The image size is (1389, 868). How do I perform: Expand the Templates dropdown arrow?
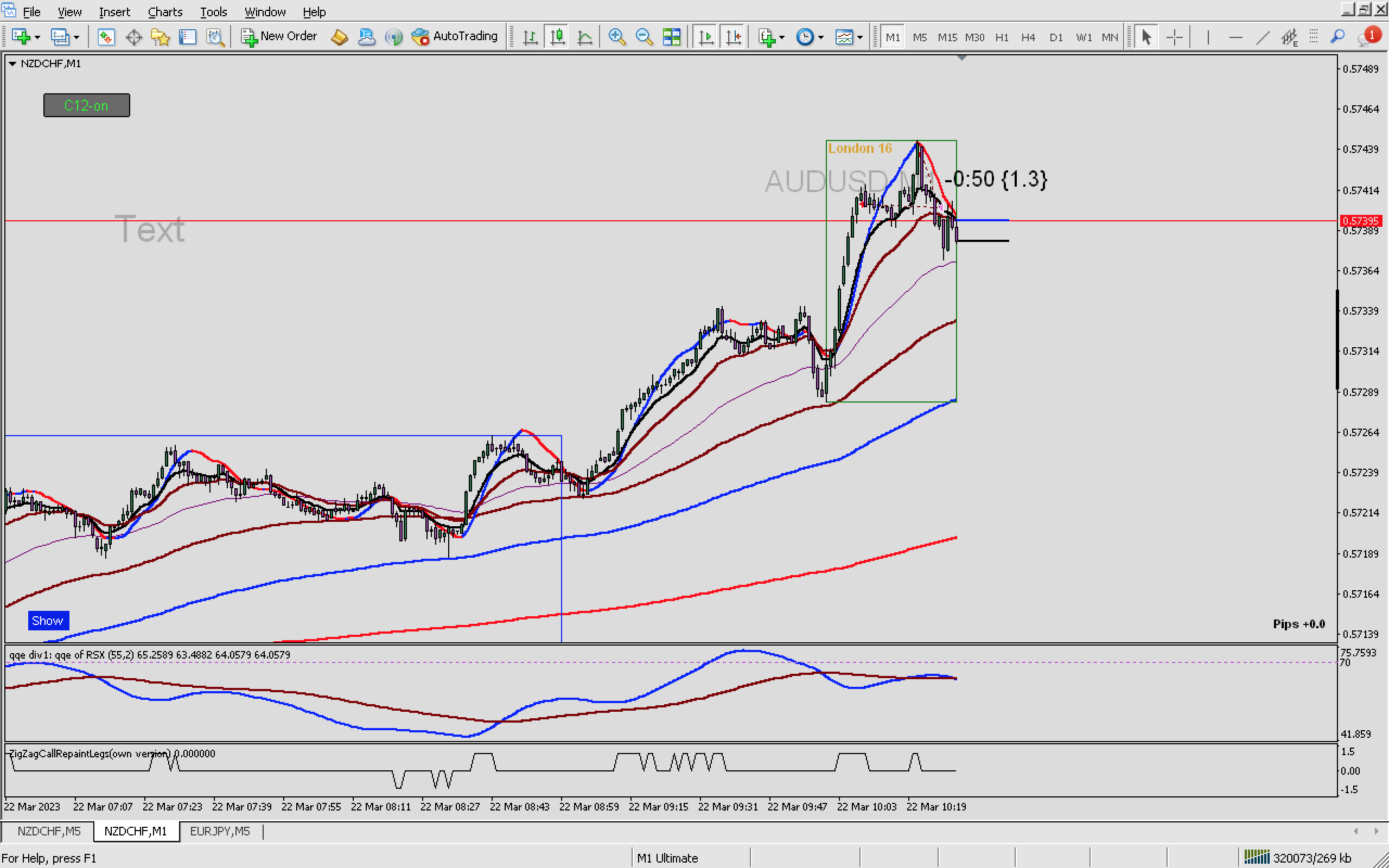[860, 37]
